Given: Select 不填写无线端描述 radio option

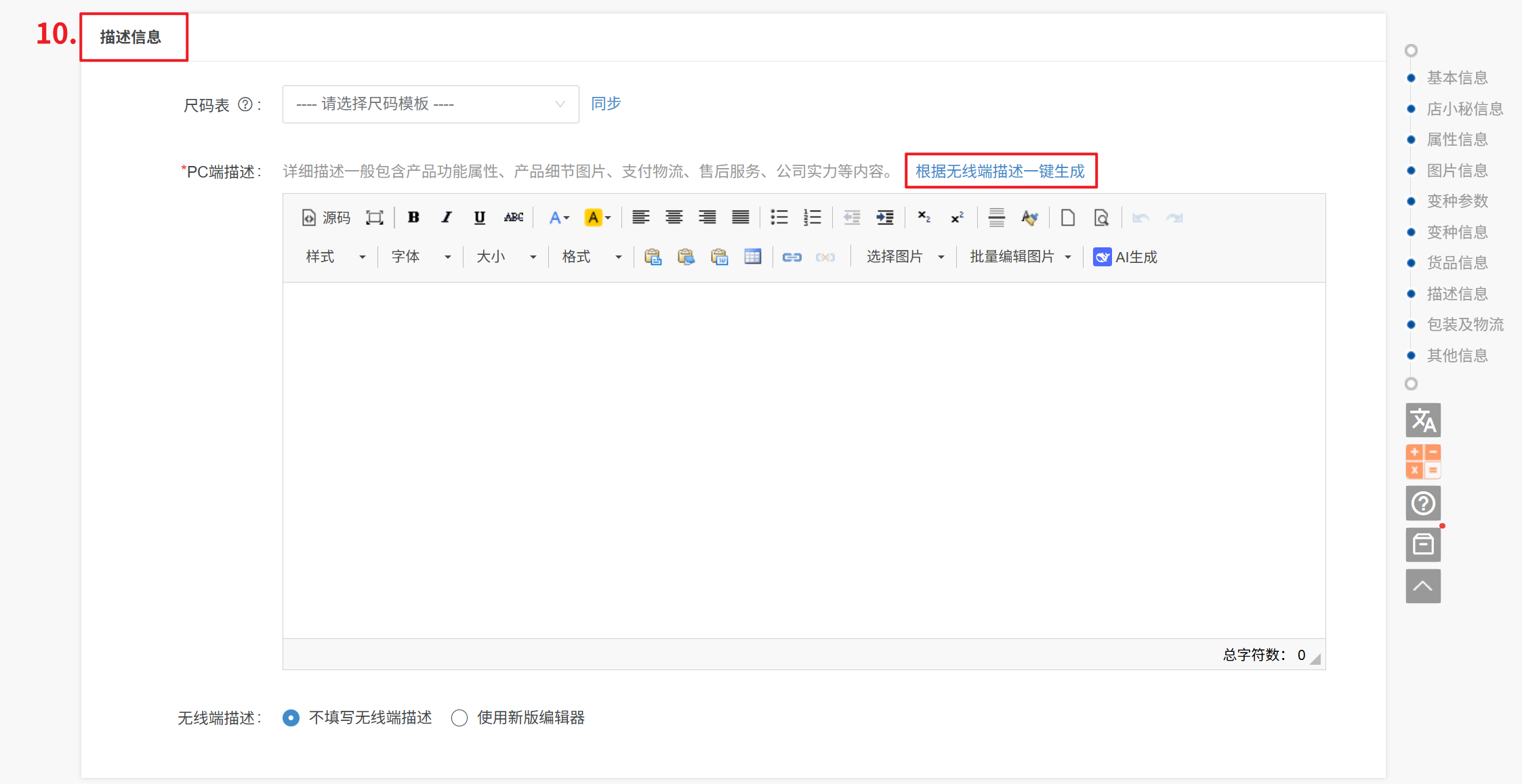Looking at the screenshot, I should click(x=291, y=718).
